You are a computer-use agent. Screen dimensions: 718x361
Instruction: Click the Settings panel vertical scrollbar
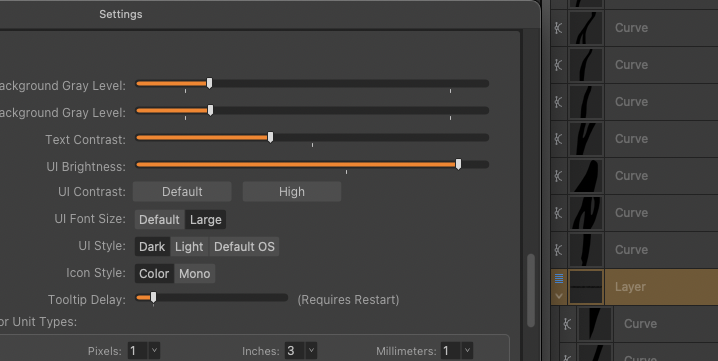click(531, 290)
